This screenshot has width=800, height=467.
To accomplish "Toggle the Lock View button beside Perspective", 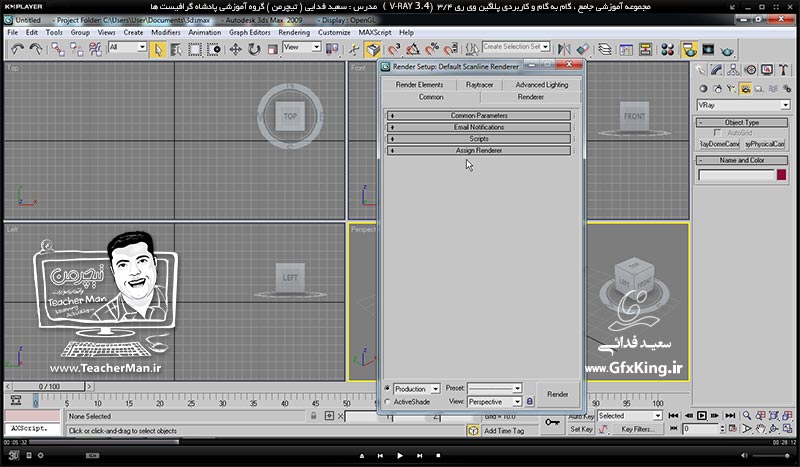I will click(x=530, y=402).
